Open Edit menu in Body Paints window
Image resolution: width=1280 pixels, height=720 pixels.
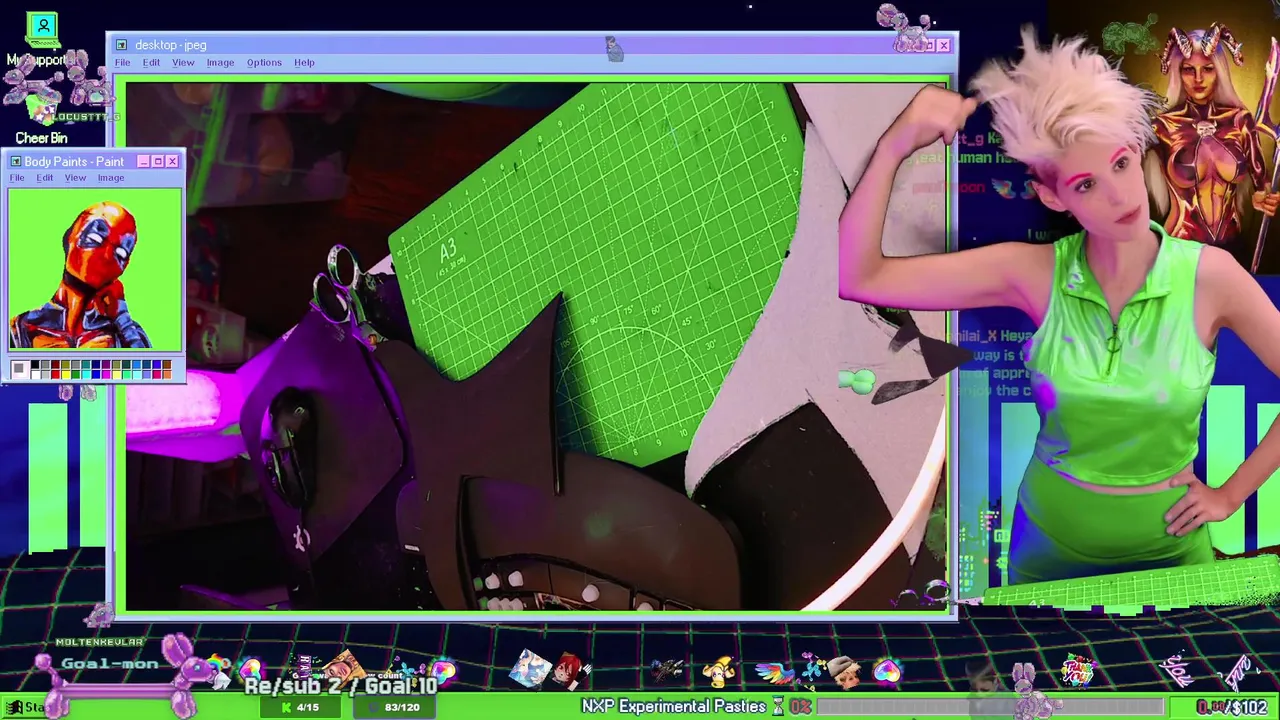(x=45, y=178)
